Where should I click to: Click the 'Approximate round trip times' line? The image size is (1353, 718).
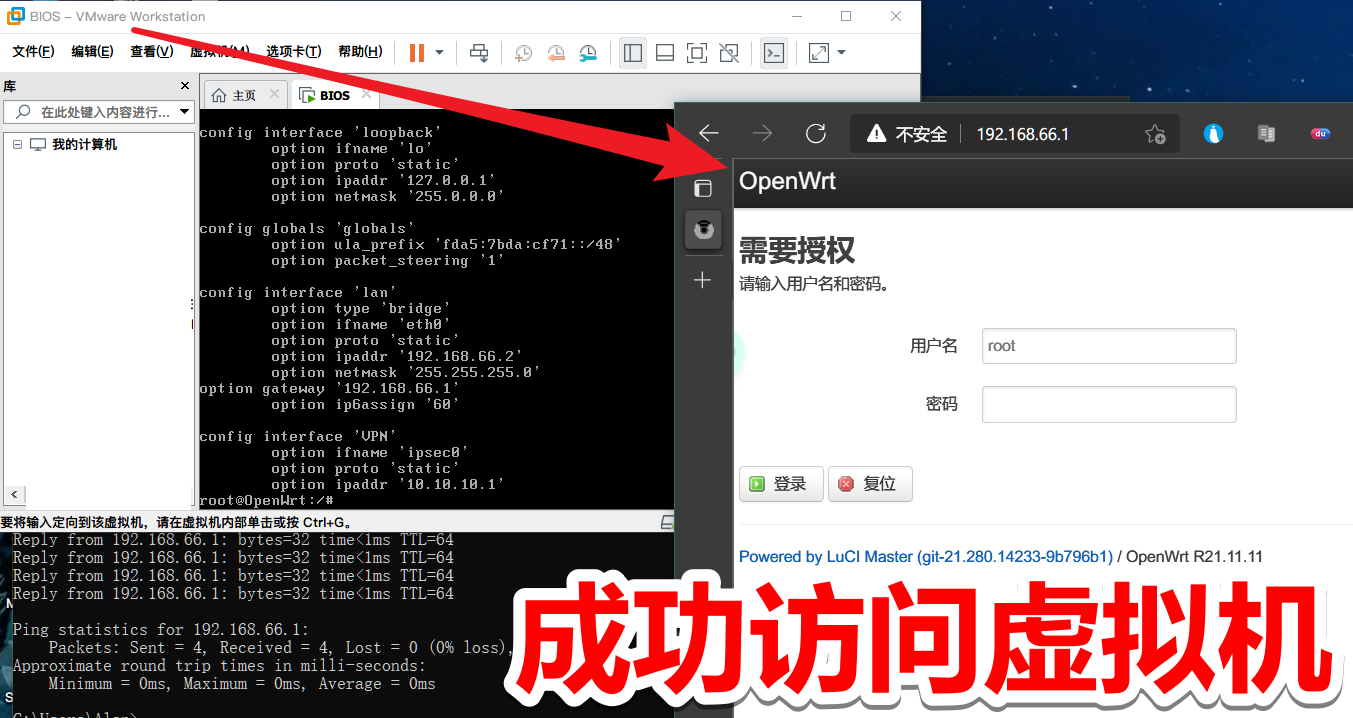(219, 666)
